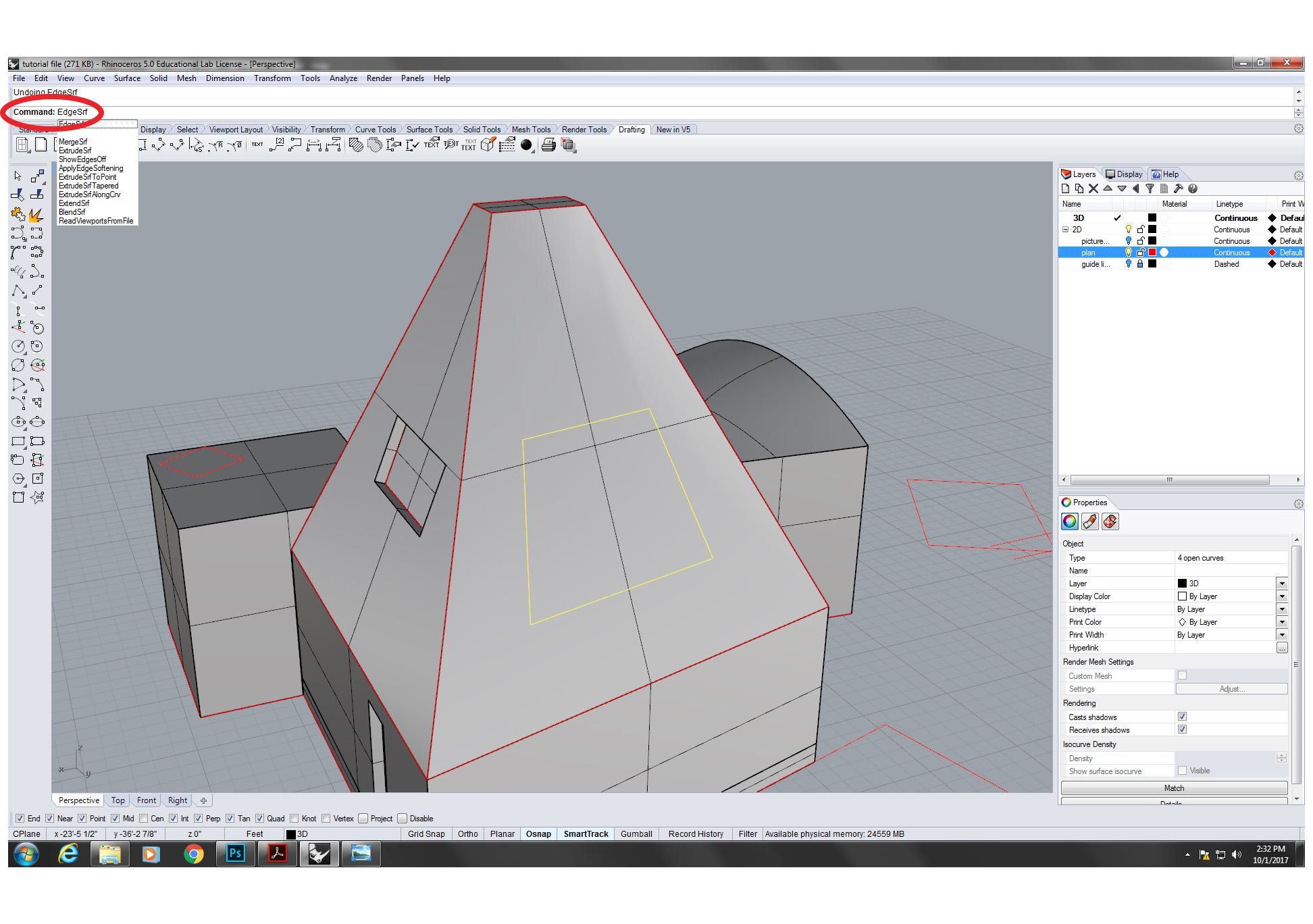Viewport: 1313px width, 924px height.
Task: Click red color swatch of plan layer
Action: click(x=1152, y=253)
